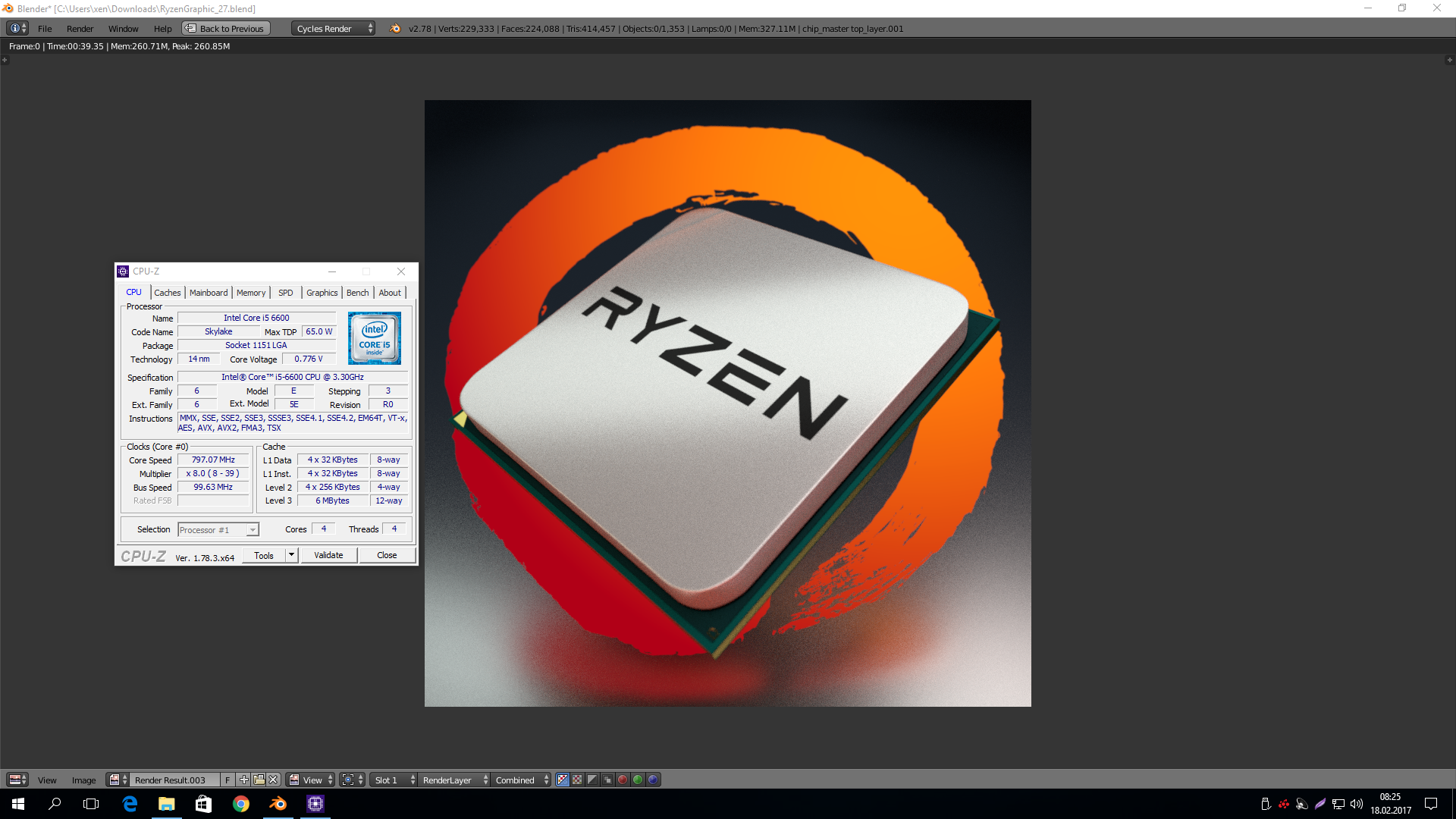1456x819 pixels.
Task: Click the red molecule tray icon
Action: (1284, 804)
